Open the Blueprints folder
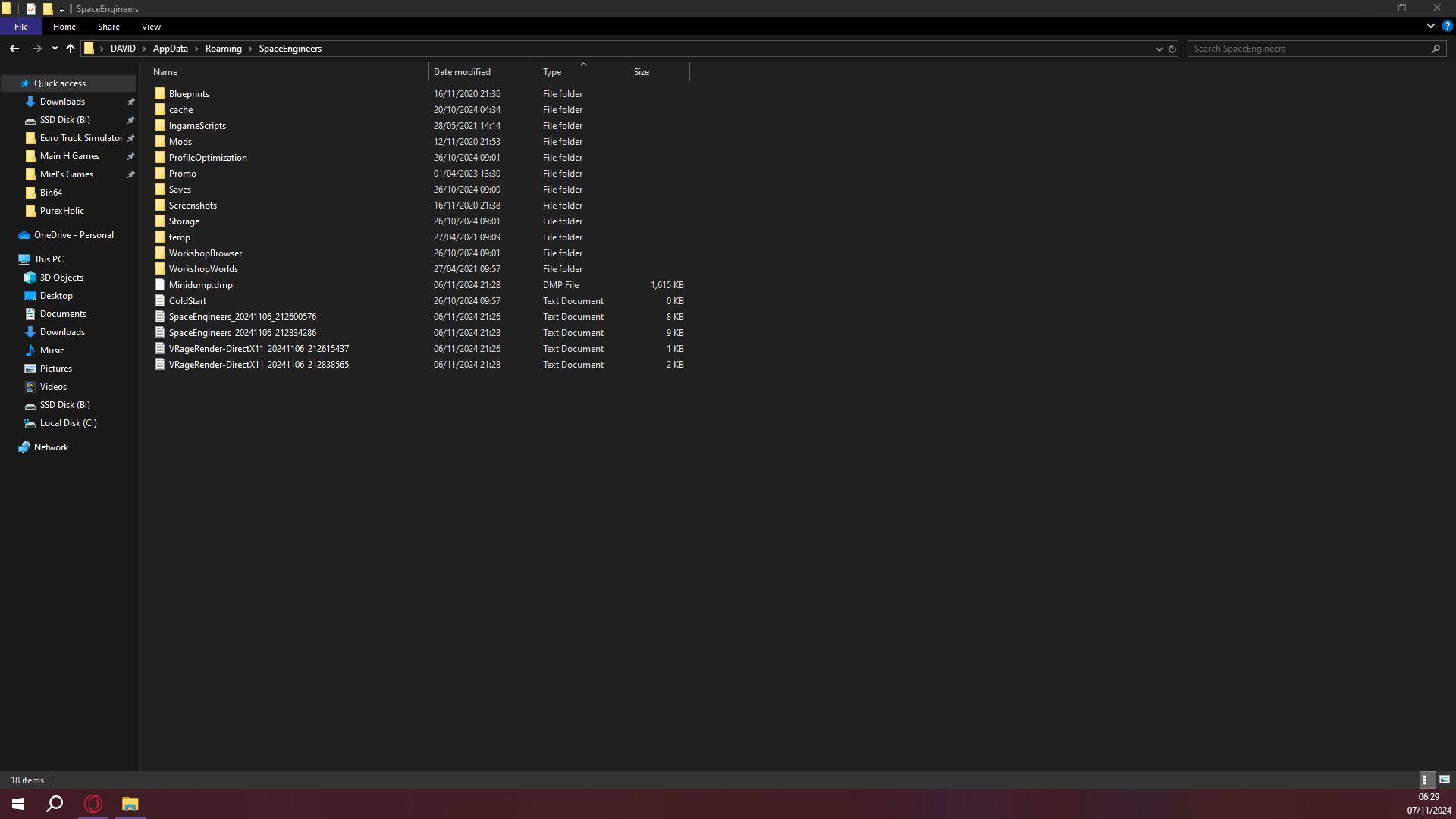The image size is (1456, 819). coord(189,94)
